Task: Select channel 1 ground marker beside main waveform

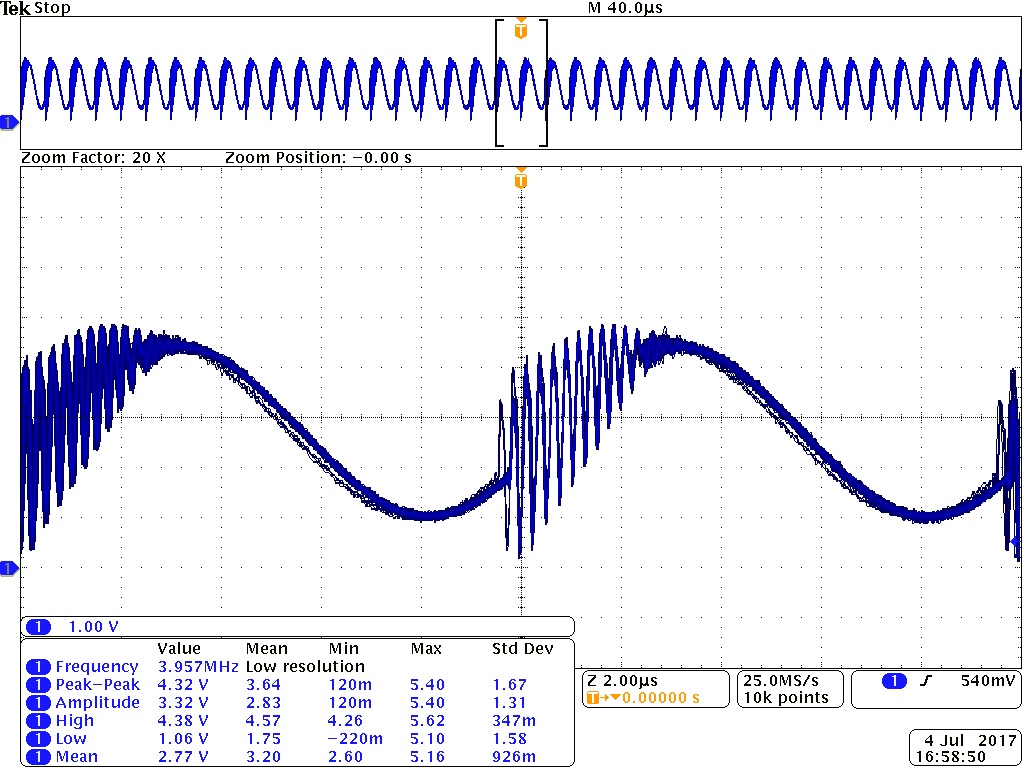Action: [x=8, y=569]
